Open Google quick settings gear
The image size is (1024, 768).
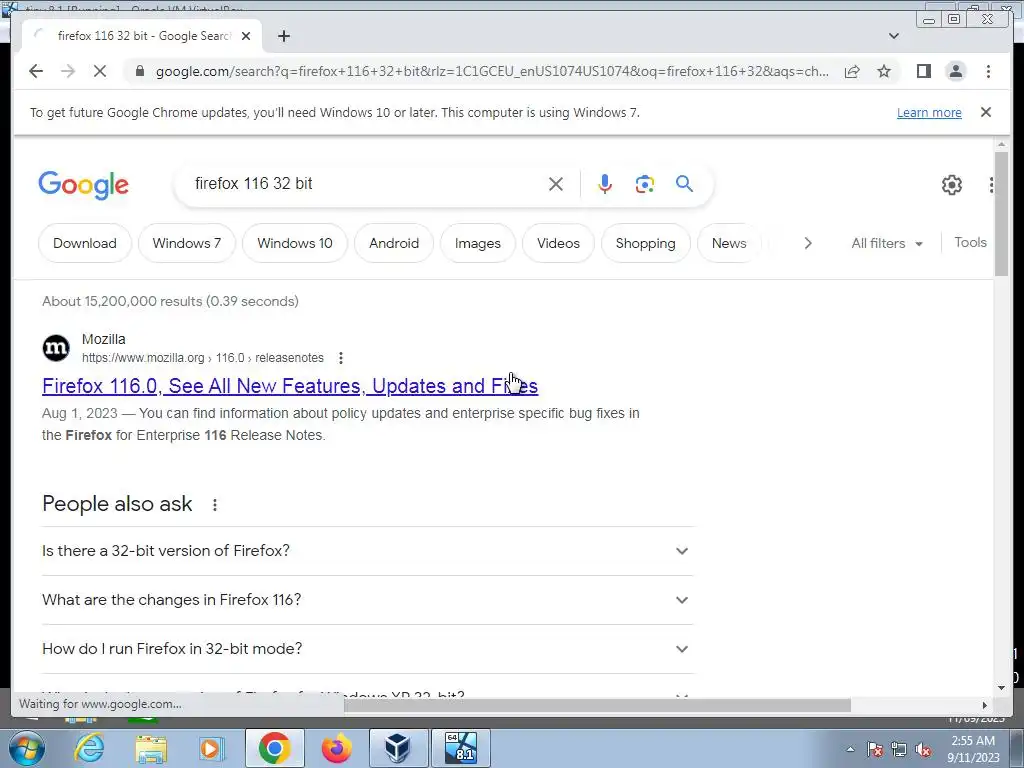click(952, 185)
